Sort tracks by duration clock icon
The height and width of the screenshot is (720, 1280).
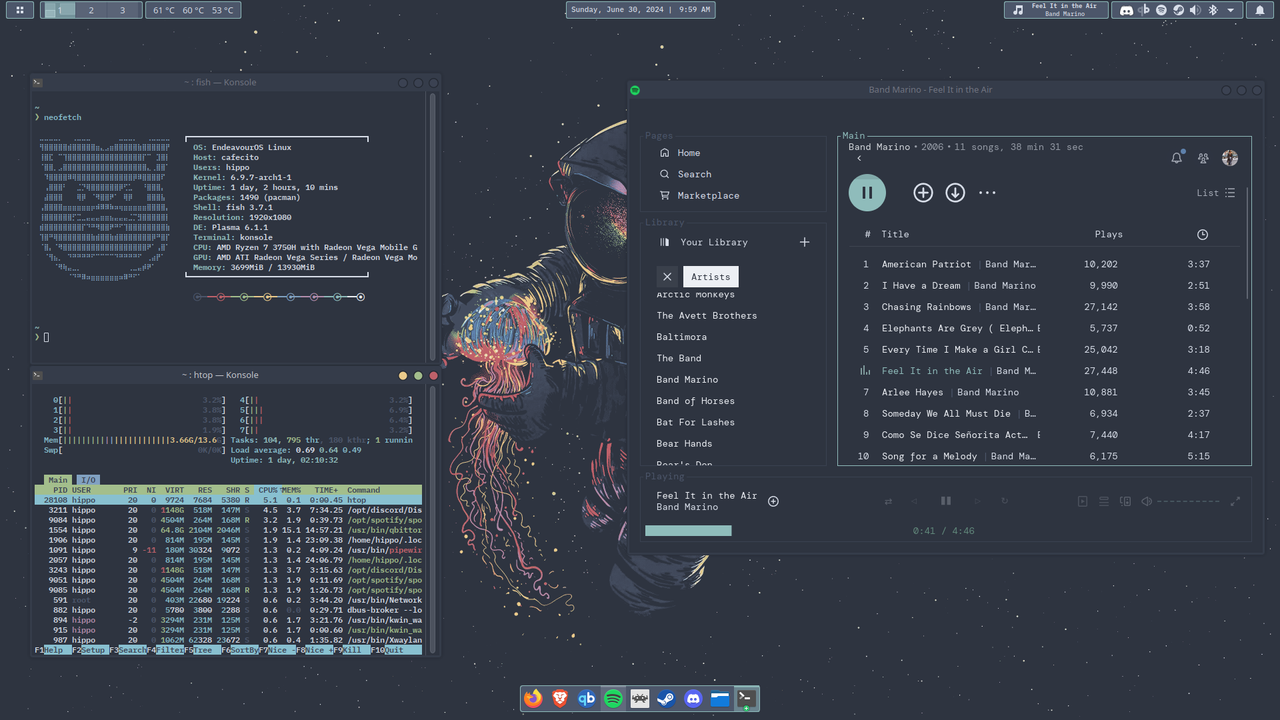click(1202, 234)
